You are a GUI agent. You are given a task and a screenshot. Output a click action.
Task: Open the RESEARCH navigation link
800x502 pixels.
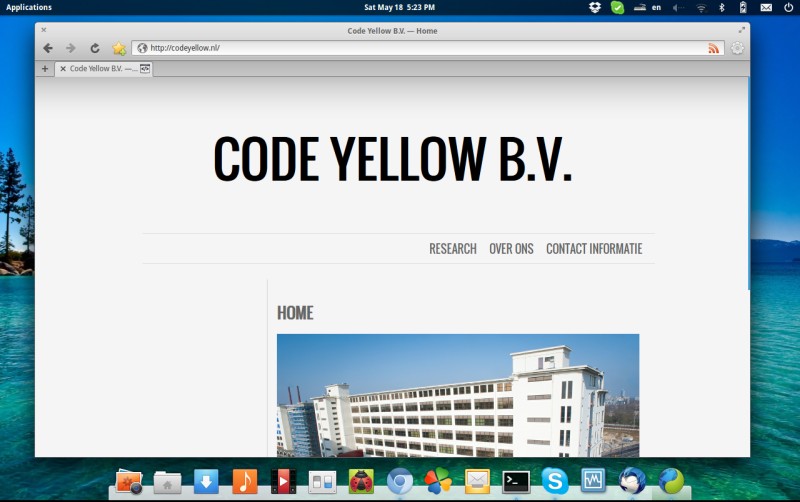(452, 249)
